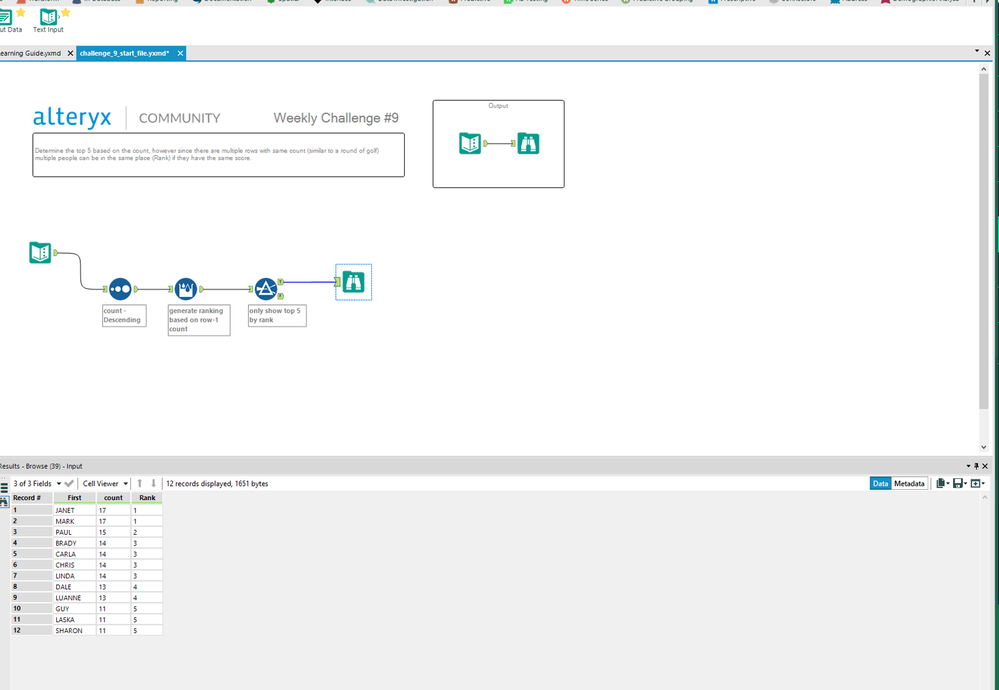
Task: Select the CHRIS cell in results
Action: coord(75,564)
